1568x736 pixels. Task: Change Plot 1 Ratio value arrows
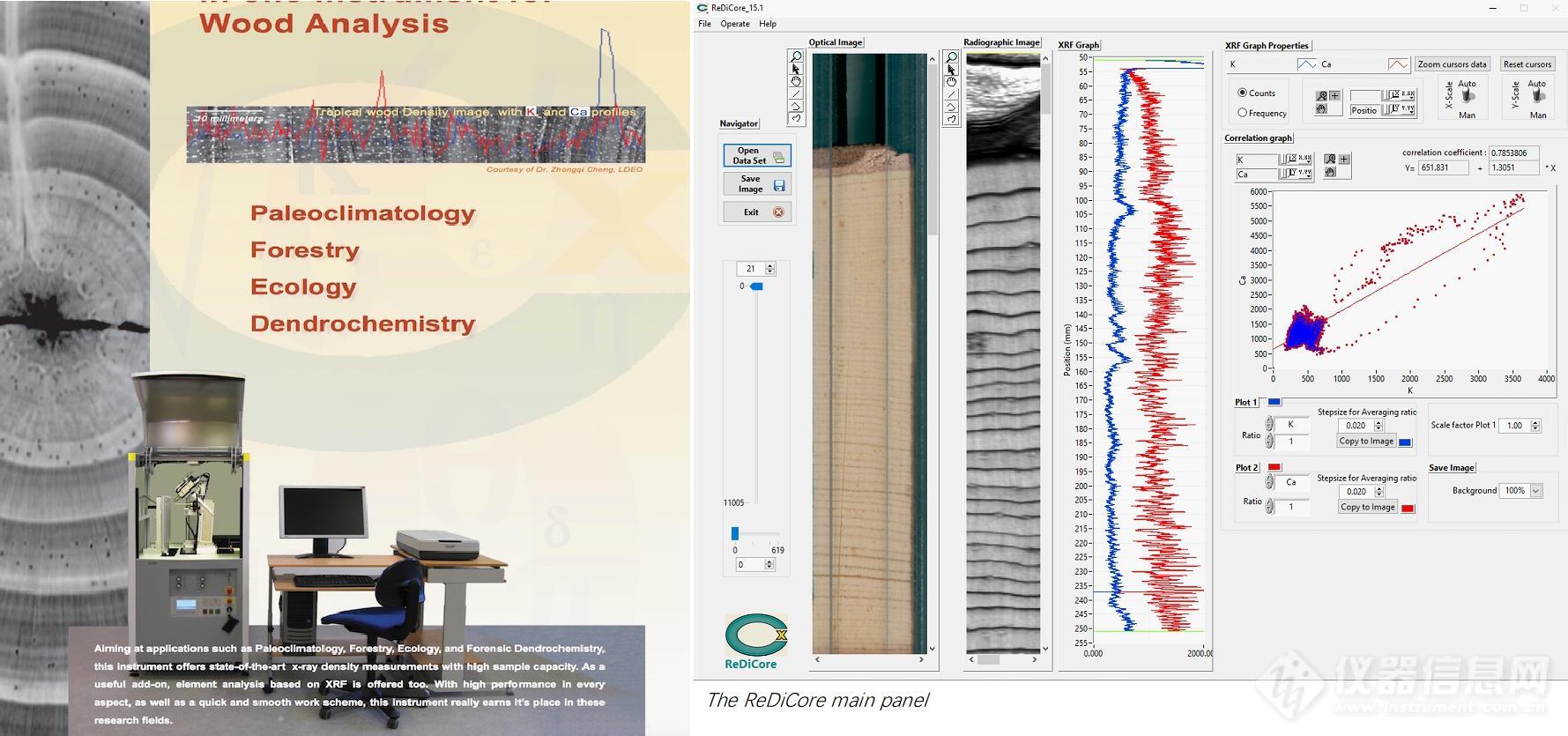[1270, 442]
